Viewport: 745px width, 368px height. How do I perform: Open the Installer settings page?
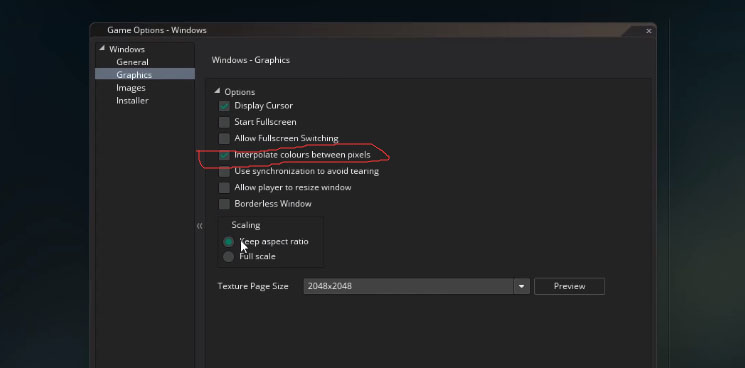tap(132, 100)
